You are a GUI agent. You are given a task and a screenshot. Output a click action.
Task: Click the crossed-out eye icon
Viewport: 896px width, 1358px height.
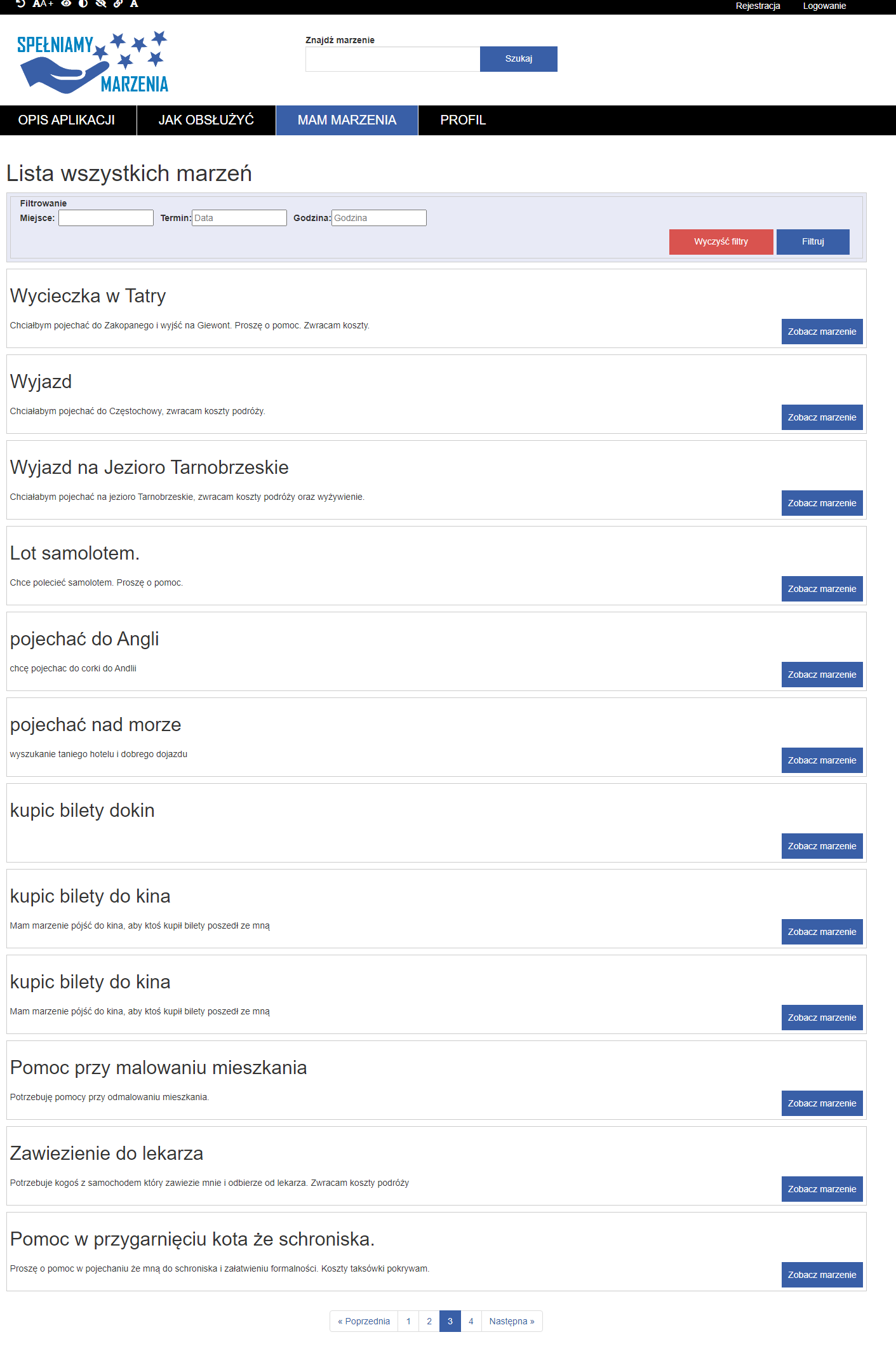click(100, 3)
